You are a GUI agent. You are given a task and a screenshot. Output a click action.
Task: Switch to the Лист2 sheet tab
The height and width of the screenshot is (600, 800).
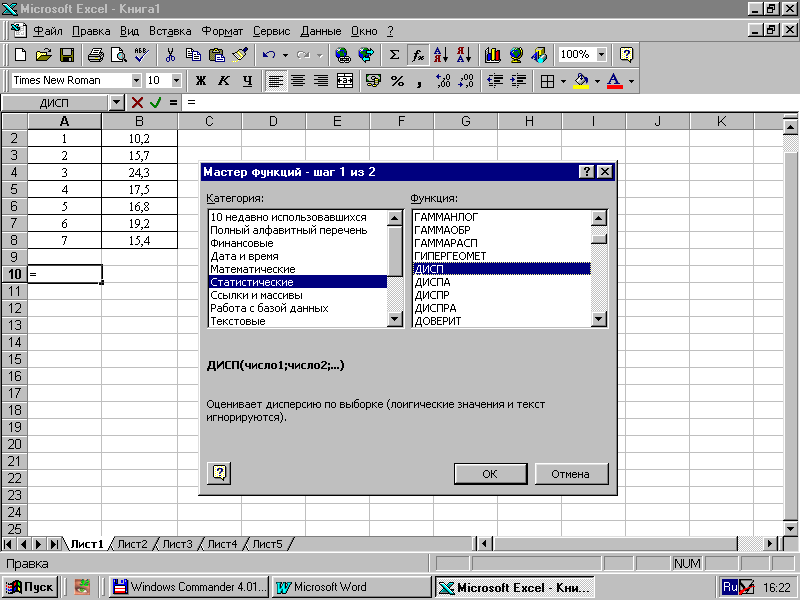(x=132, y=544)
